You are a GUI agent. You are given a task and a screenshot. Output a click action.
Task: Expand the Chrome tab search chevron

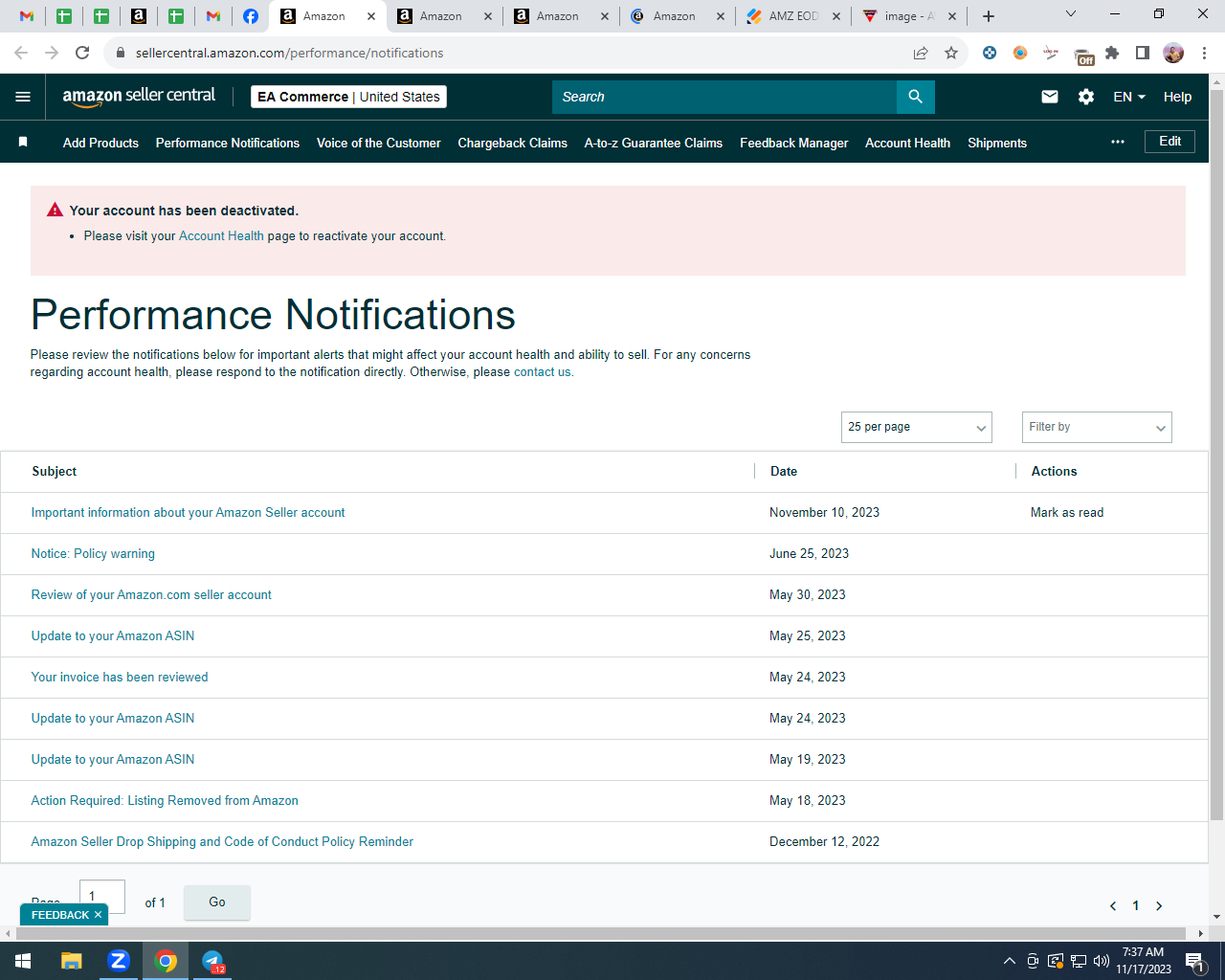pos(1071,13)
